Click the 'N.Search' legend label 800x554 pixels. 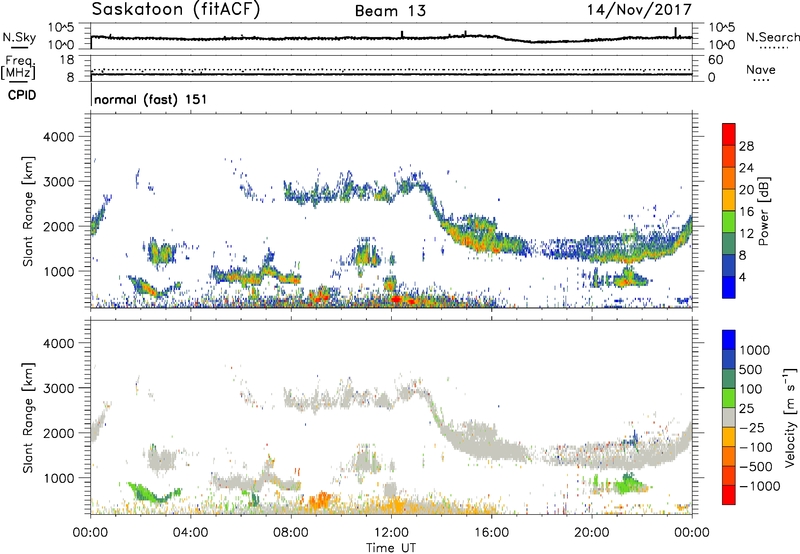(772, 37)
